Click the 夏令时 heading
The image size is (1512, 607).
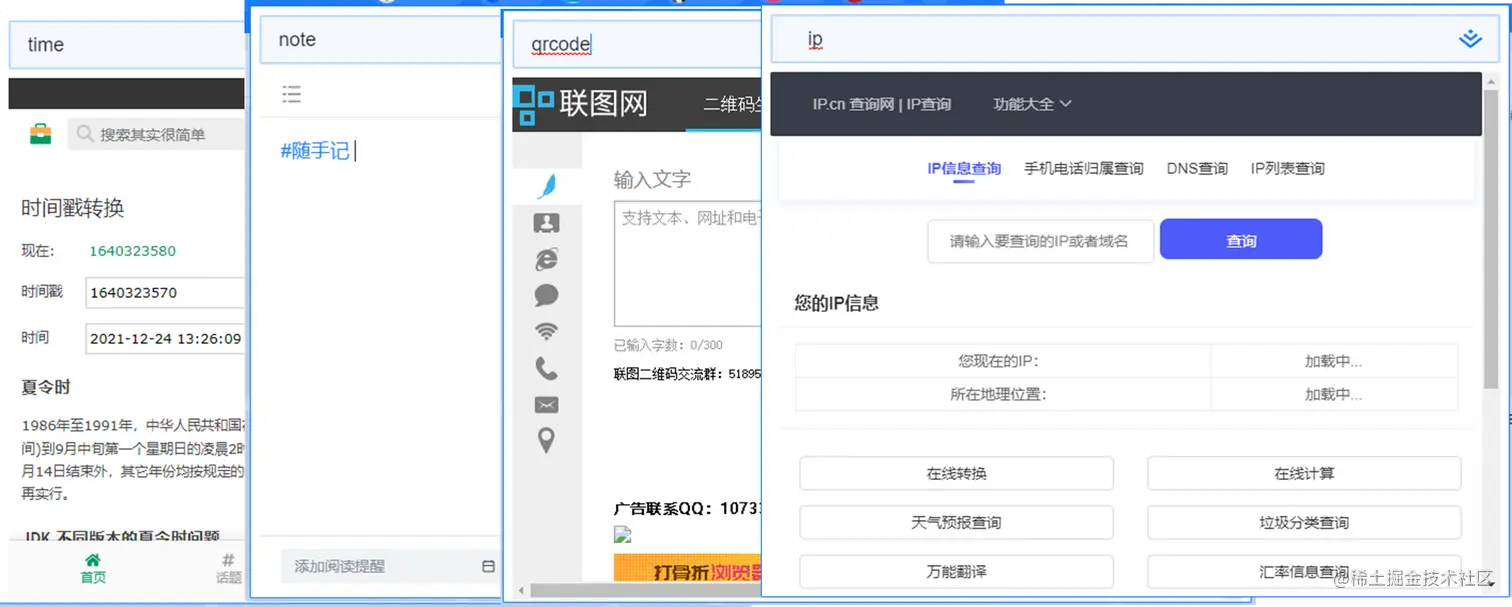pos(46,387)
